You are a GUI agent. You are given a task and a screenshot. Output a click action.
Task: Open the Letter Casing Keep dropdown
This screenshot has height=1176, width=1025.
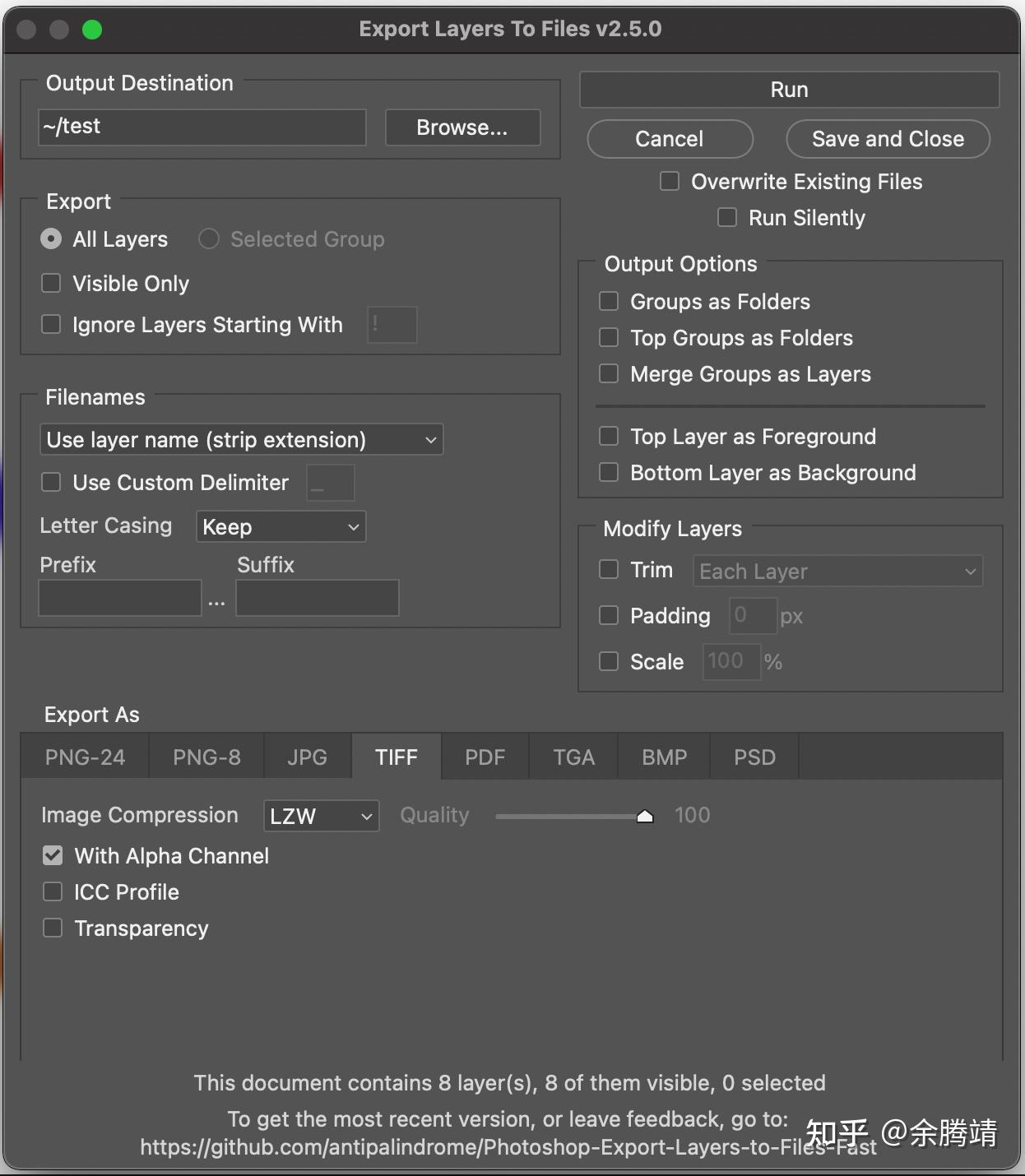(281, 526)
